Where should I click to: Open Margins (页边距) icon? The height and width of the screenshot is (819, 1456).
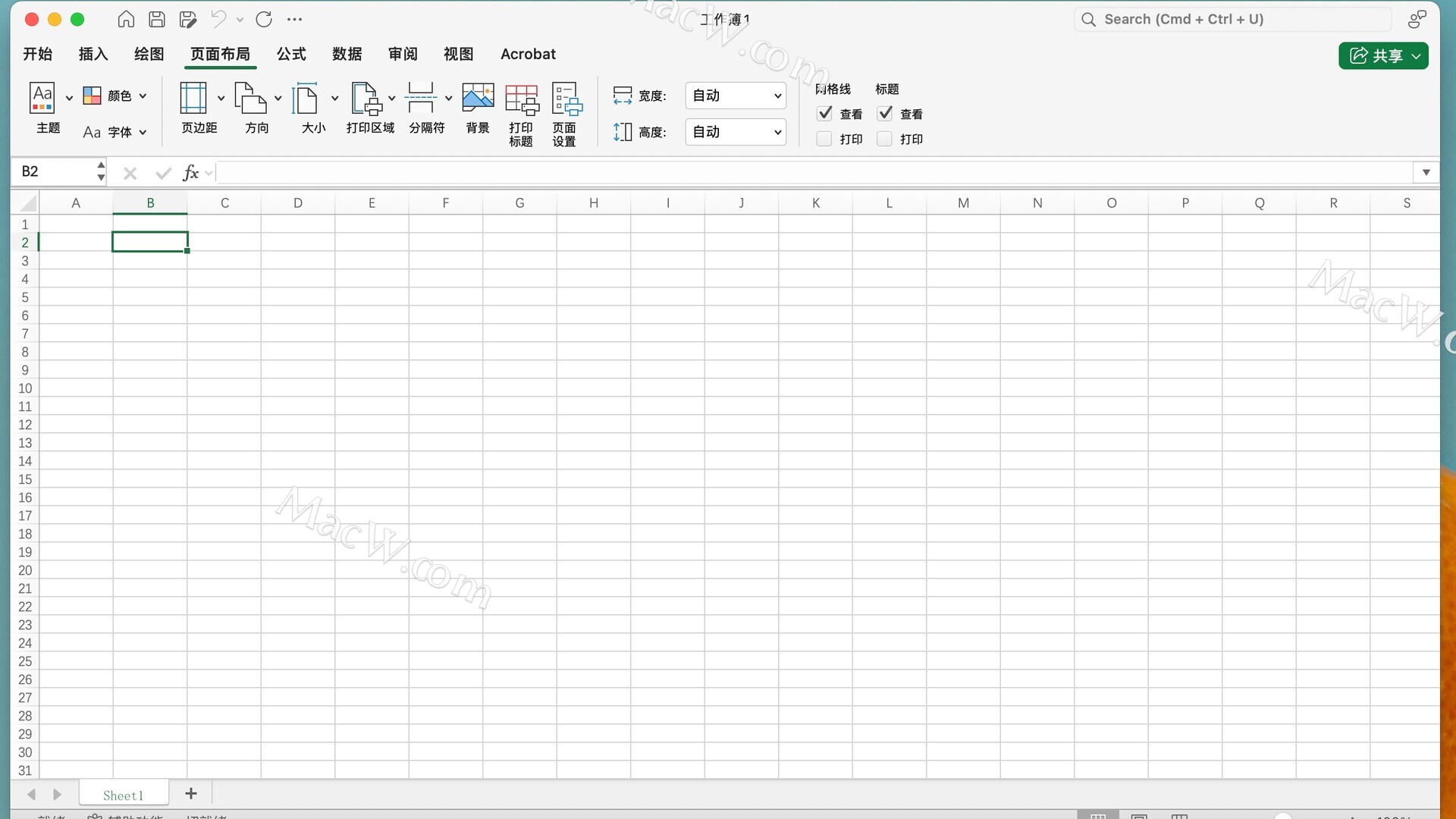[193, 98]
